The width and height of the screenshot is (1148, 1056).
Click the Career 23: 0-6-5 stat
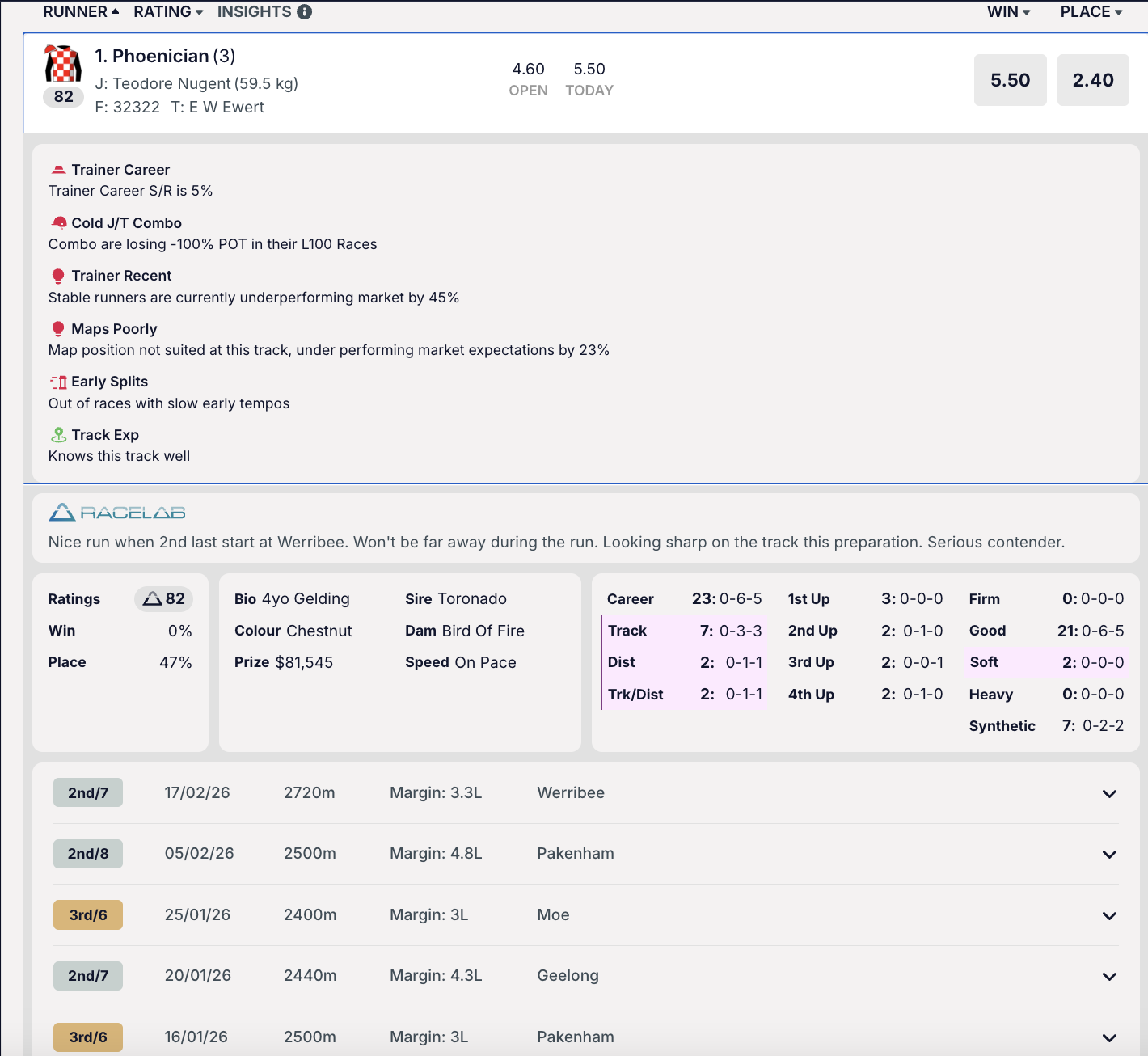(x=684, y=599)
